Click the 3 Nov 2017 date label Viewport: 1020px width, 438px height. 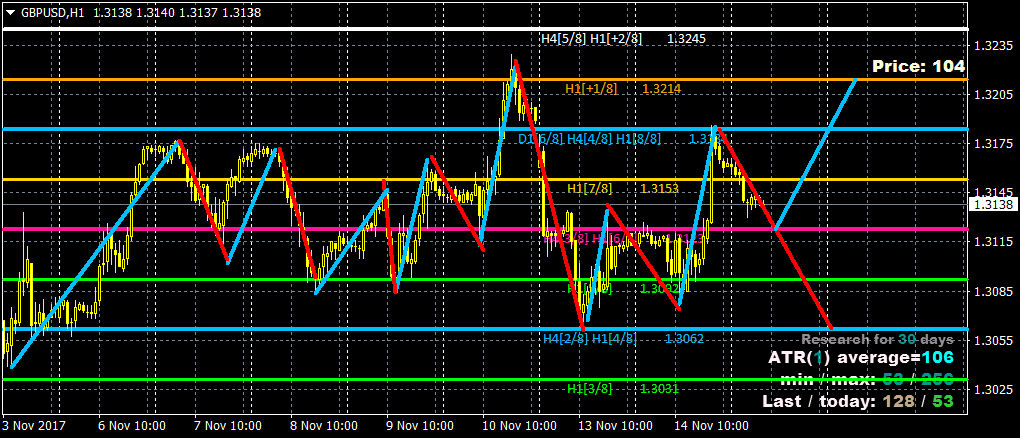[33, 426]
